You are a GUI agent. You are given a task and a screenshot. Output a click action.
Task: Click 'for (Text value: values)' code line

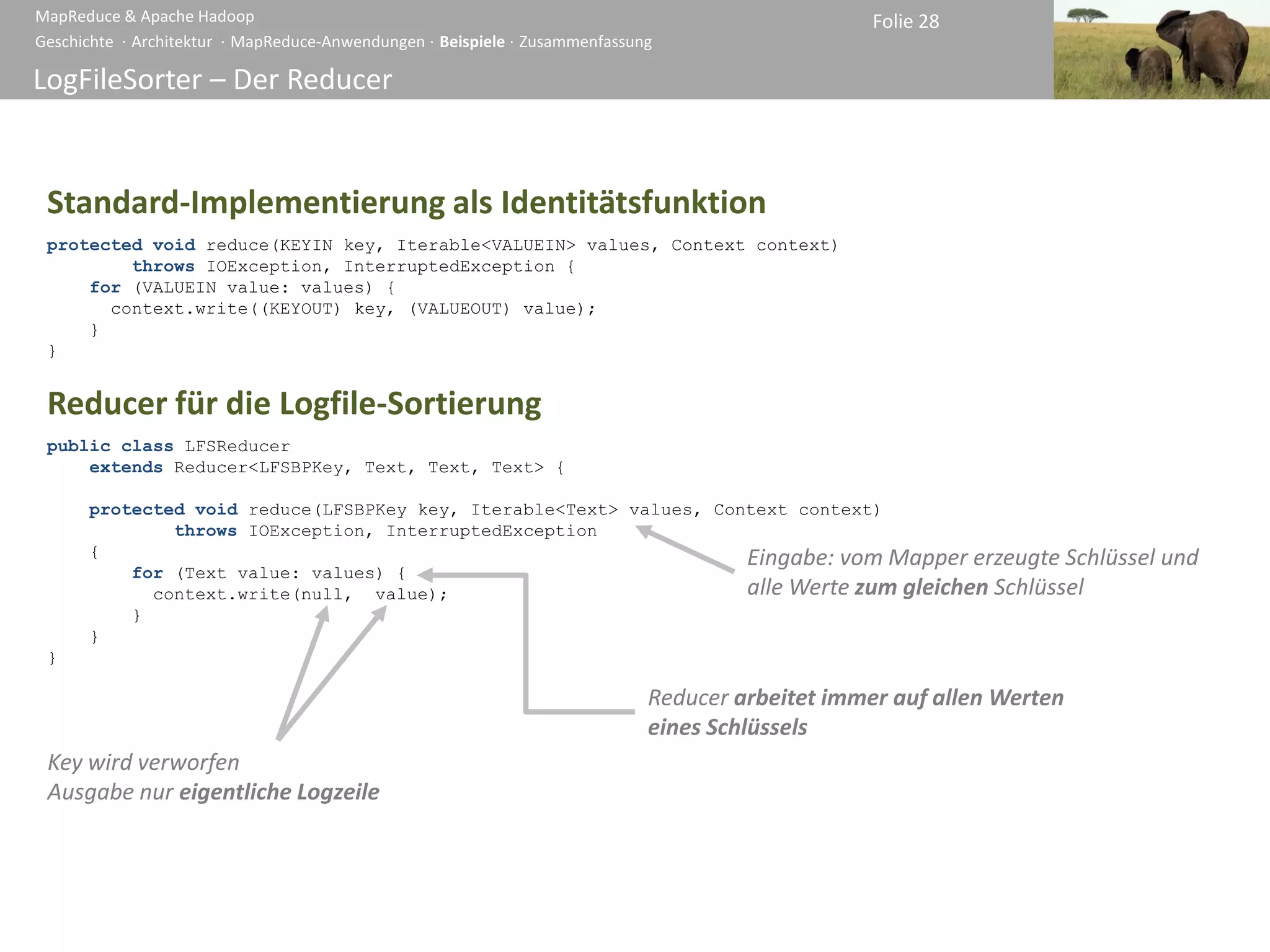click(x=269, y=573)
